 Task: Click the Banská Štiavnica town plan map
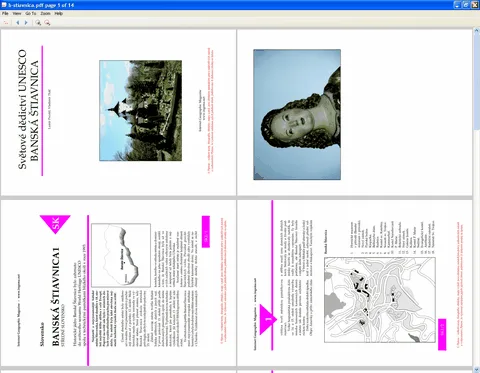point(380,300)
